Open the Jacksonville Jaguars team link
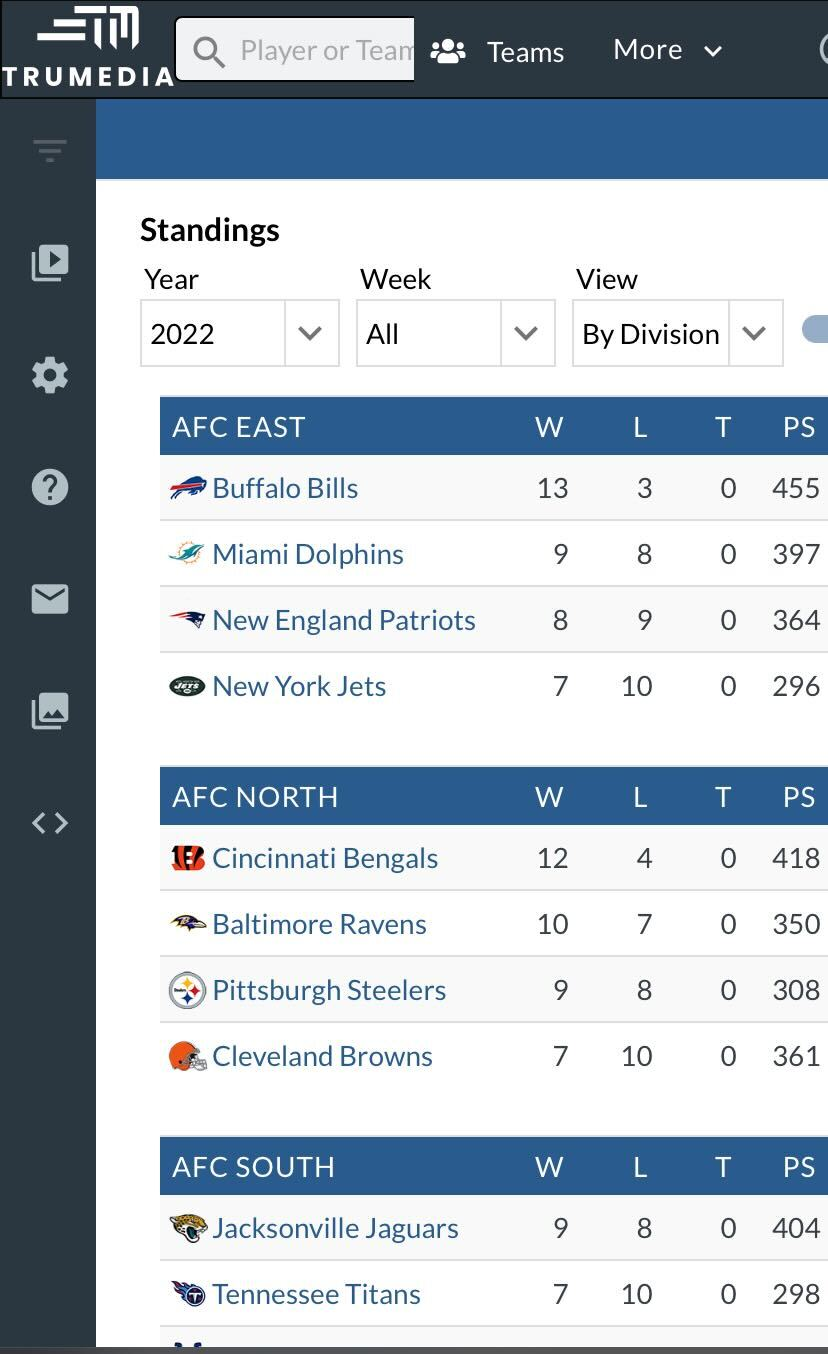This screenshot has height=1354, width=828. (335, 1228)
